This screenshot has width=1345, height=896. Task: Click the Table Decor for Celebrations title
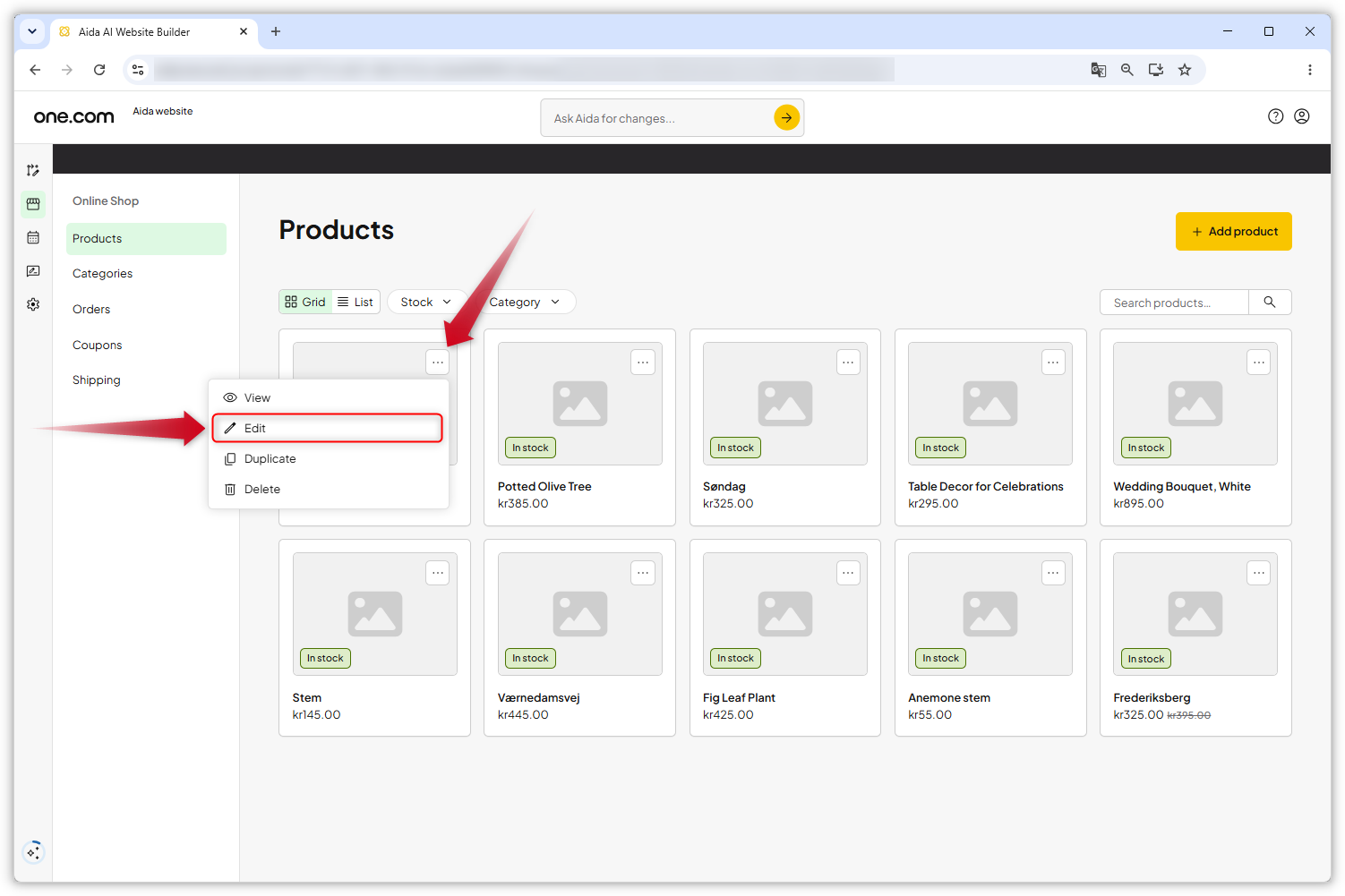coord(985,486)
